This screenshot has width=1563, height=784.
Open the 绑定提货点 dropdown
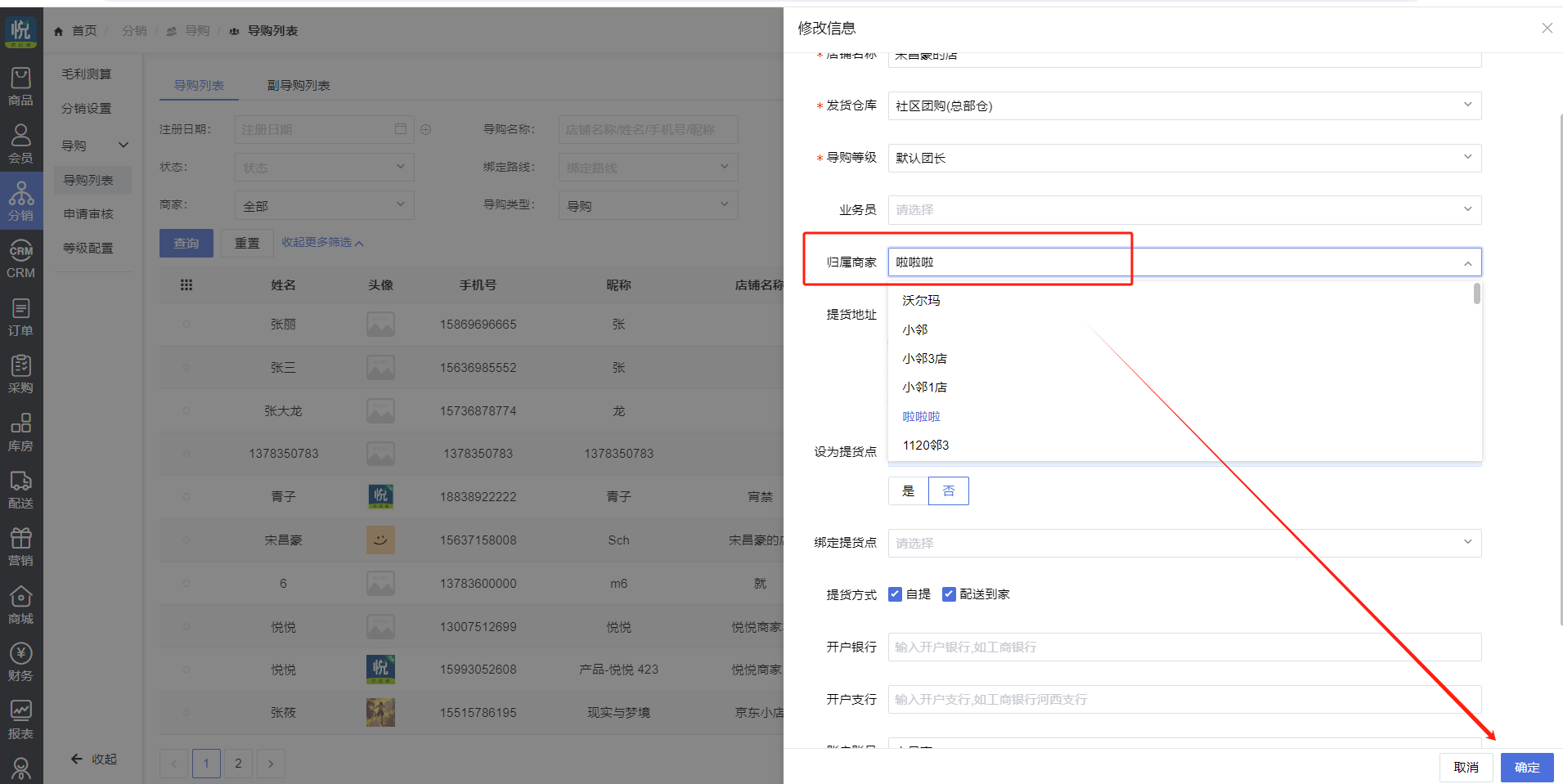point(1184,543)
